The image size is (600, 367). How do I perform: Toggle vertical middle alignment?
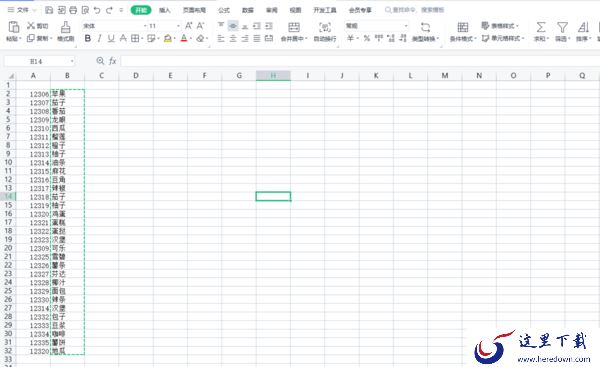[x=233, y=26]
